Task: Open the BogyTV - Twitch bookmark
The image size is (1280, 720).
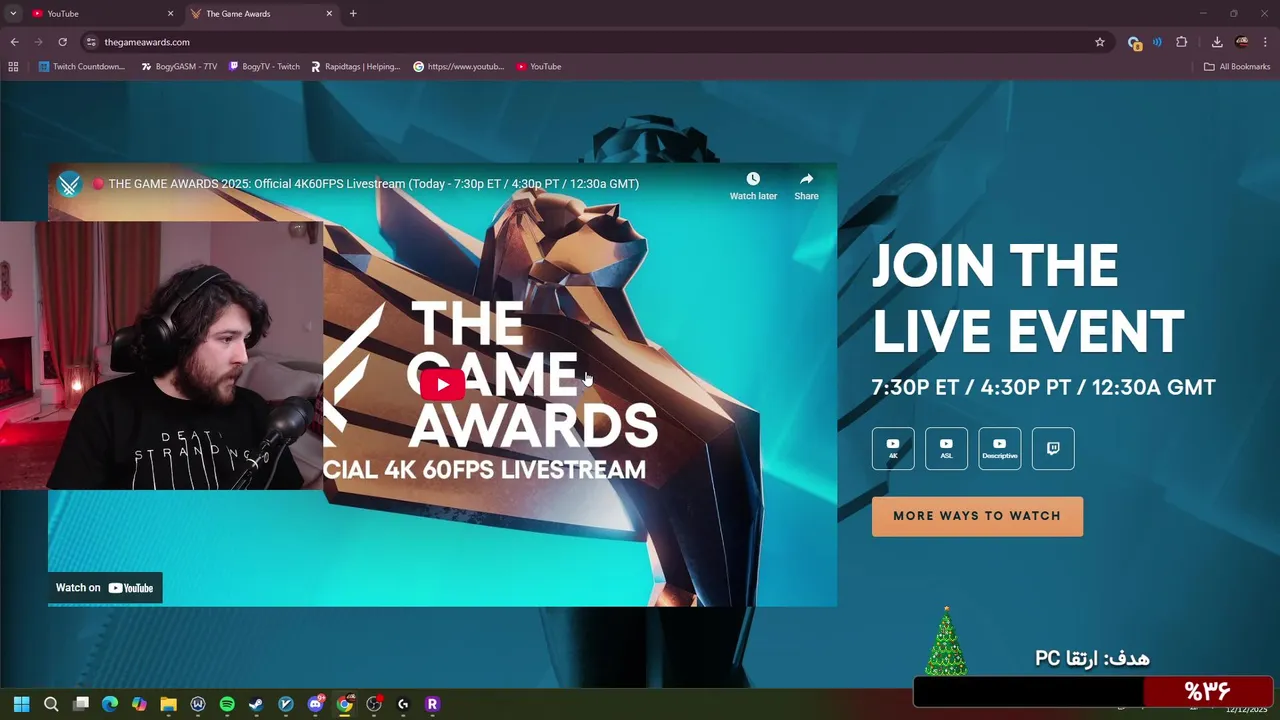Action: point(264,67)
